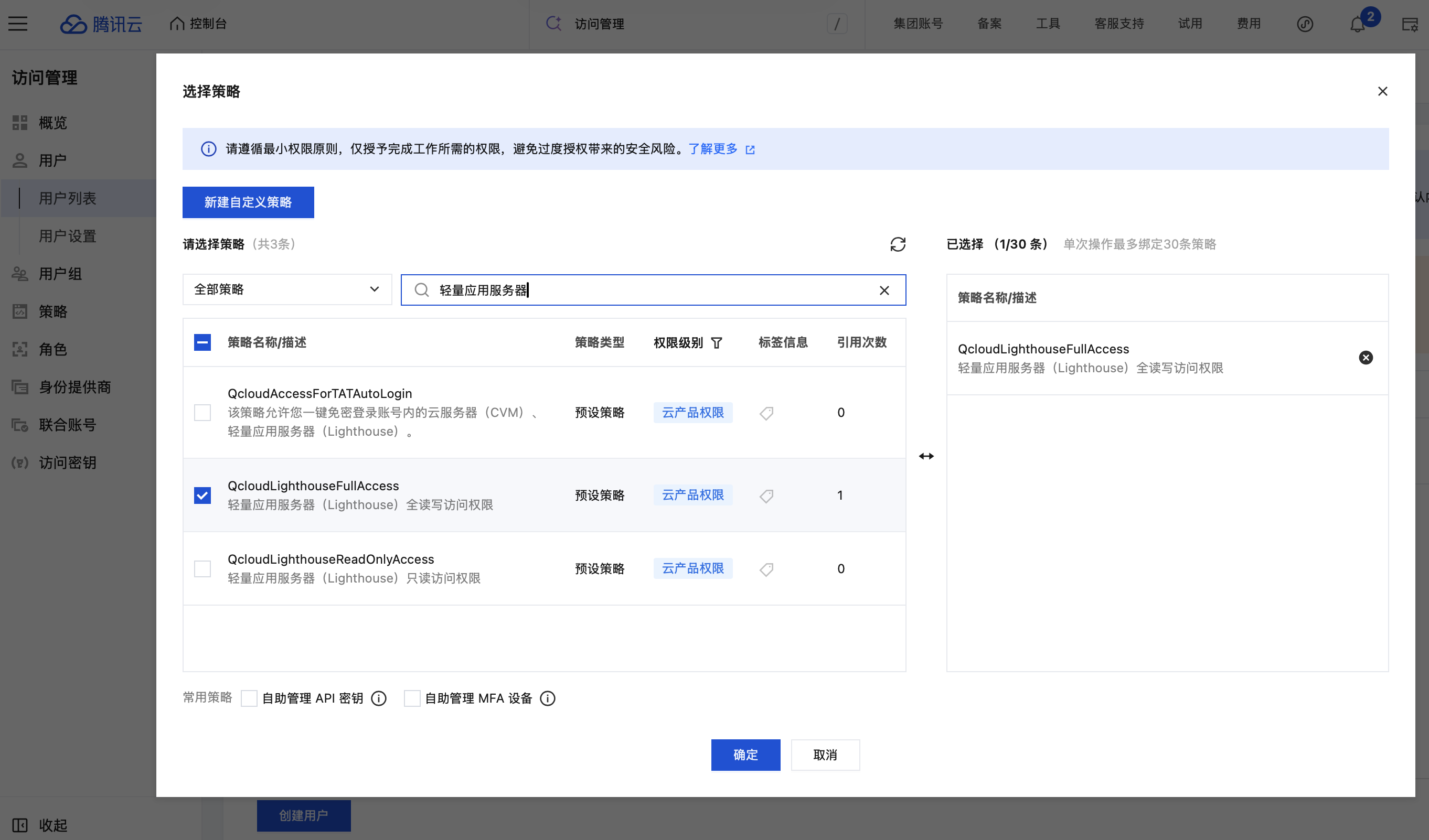Click 云产品权限 tag of QcloudLighthouseReadOnlyAccess
Screen dimensions: 1429x840
click(x=693, y=568)
